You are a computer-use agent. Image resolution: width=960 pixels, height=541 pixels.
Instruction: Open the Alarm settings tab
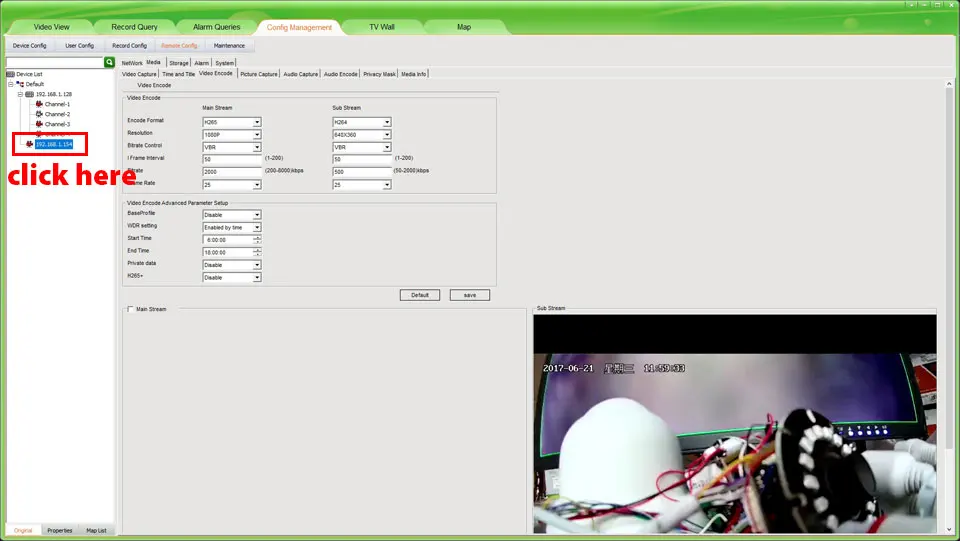(201, 63)
